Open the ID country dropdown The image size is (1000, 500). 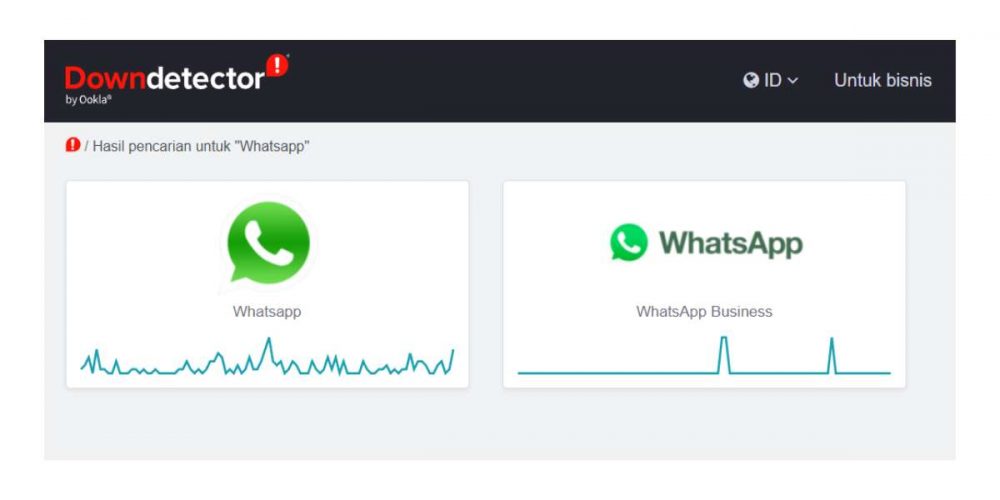(770, 80)
